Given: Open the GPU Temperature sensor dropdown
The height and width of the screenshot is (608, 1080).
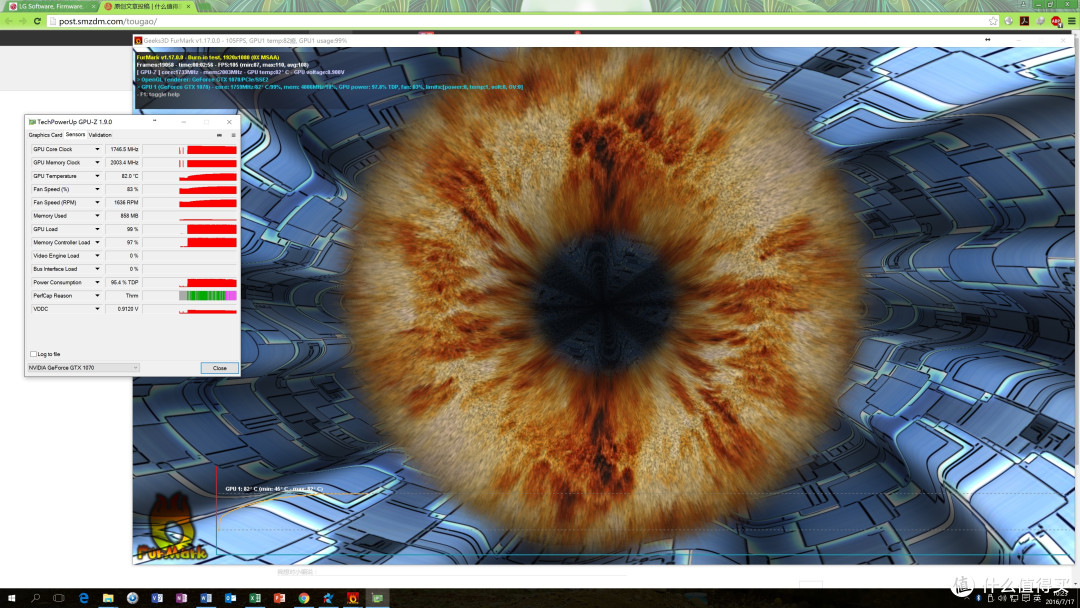Looking at the screenshot, I should click(x=97, y=176).
